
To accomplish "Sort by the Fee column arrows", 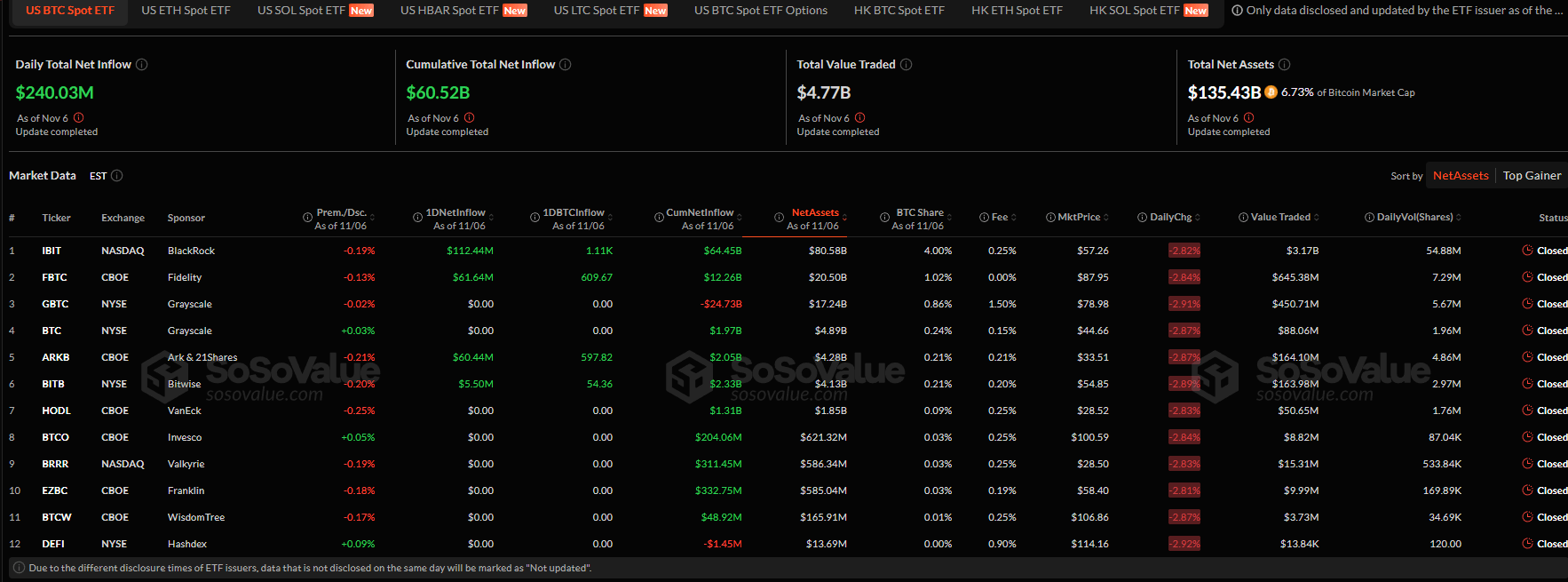I will click(1014, 218).
